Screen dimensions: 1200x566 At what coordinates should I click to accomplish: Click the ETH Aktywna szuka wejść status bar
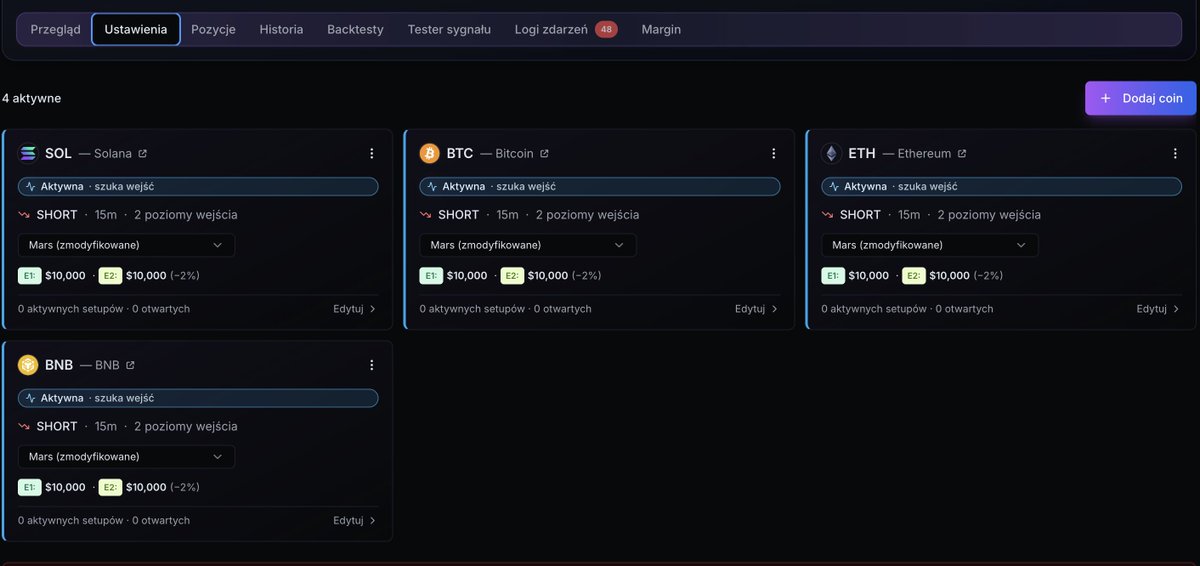click(1002, 186)
